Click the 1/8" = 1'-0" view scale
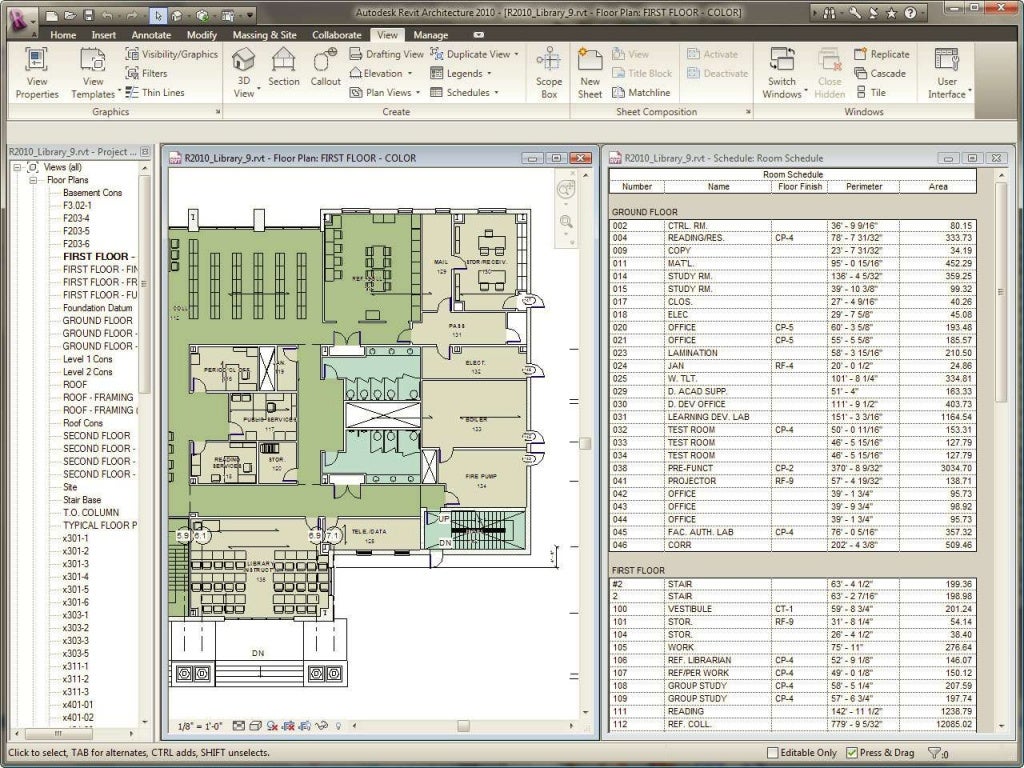The width and height of the screenshot is (1024, 768). (x=200, y=726)
